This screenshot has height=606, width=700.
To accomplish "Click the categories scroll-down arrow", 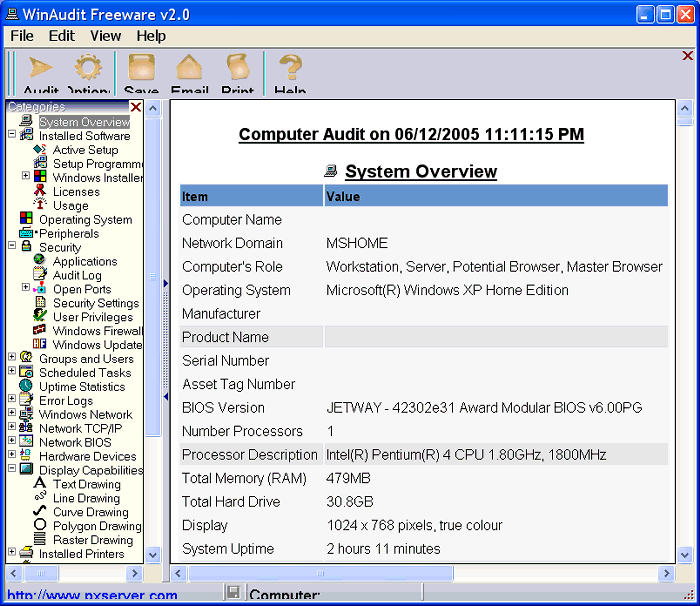I will [x=153, y=555].
